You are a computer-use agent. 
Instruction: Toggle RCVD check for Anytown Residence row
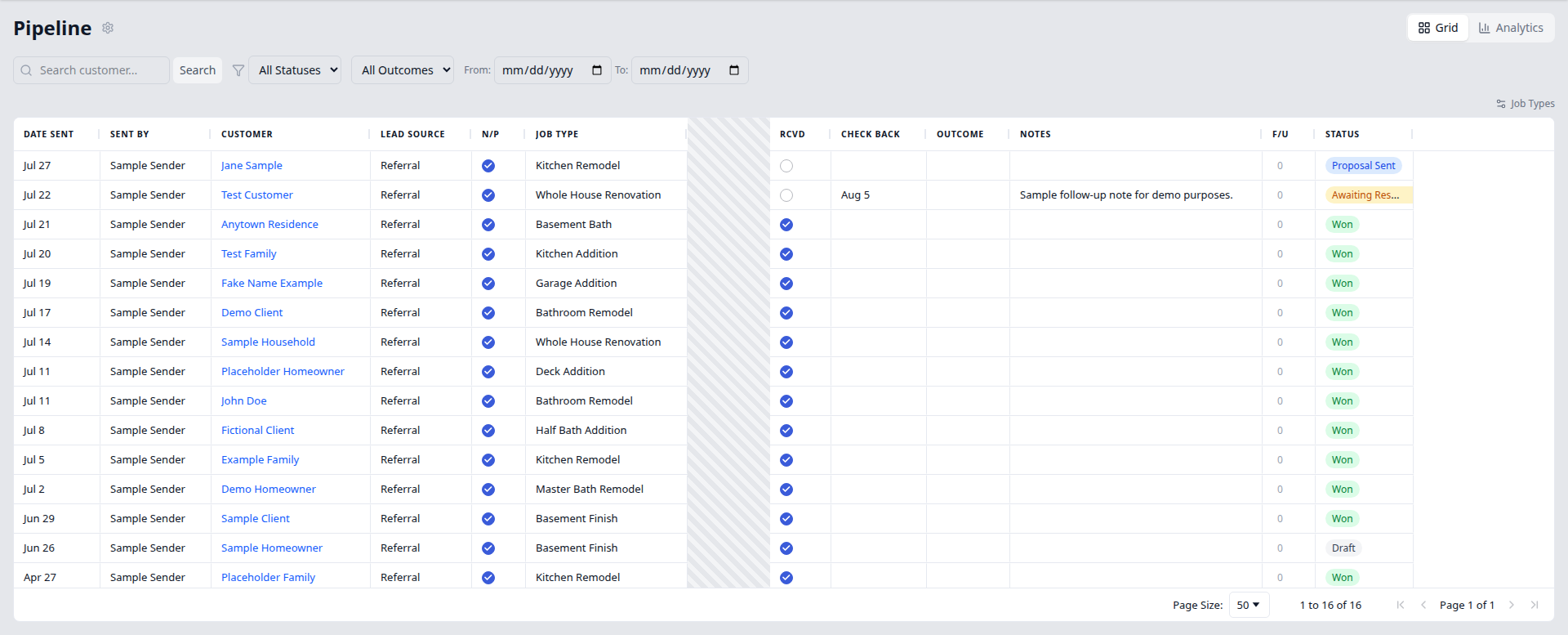click(x=786, y=225)
